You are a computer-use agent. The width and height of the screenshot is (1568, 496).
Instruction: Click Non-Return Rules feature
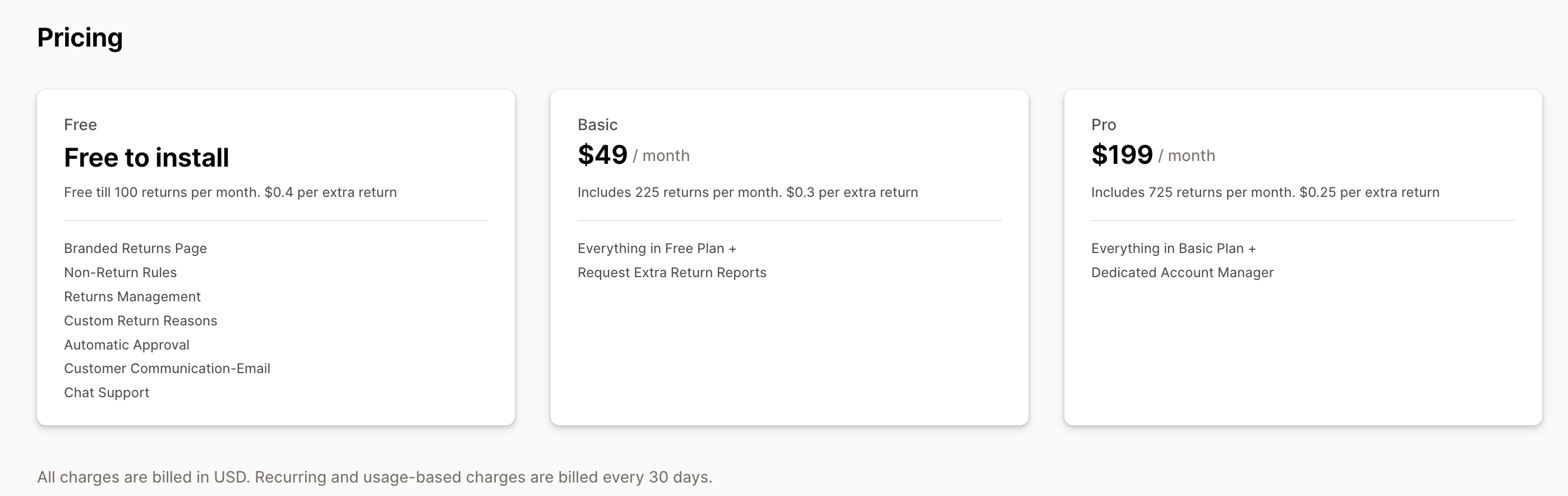click(x=121, y=272)
